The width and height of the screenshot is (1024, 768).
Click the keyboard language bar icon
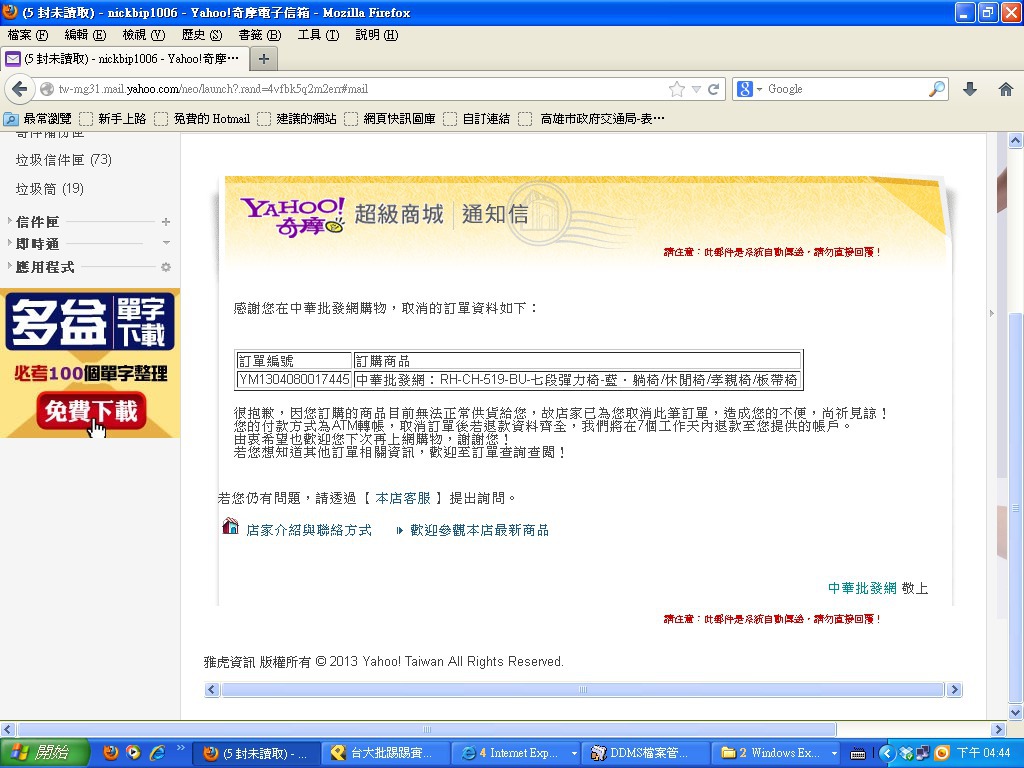click(857, 754)
